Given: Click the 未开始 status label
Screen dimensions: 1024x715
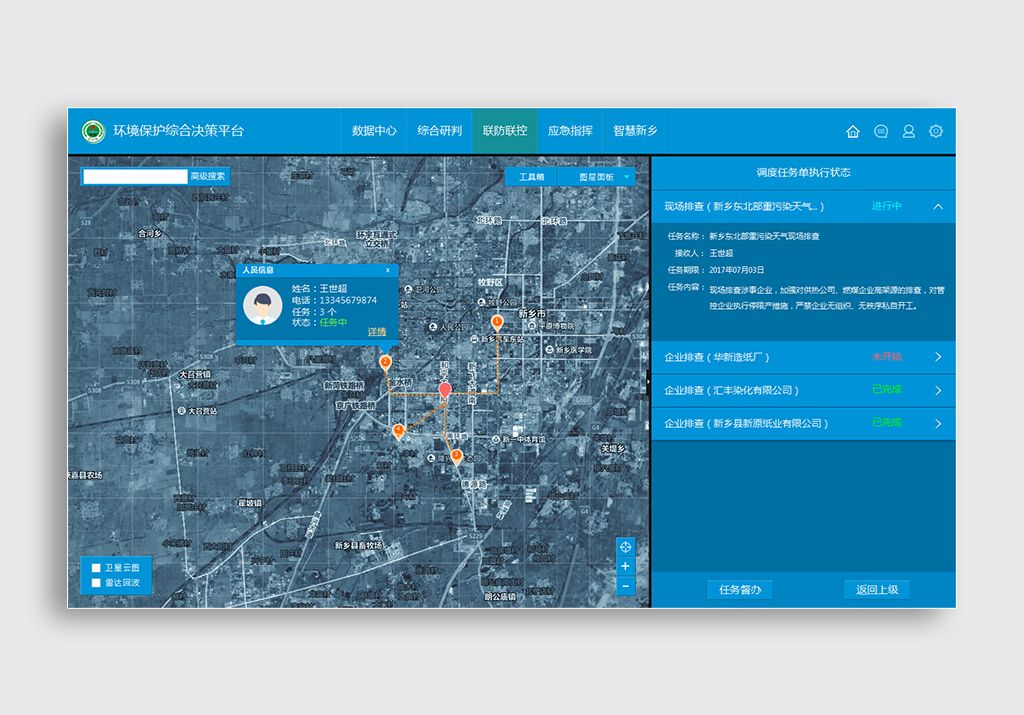Looking at the screenshot, I should point(887,357).
